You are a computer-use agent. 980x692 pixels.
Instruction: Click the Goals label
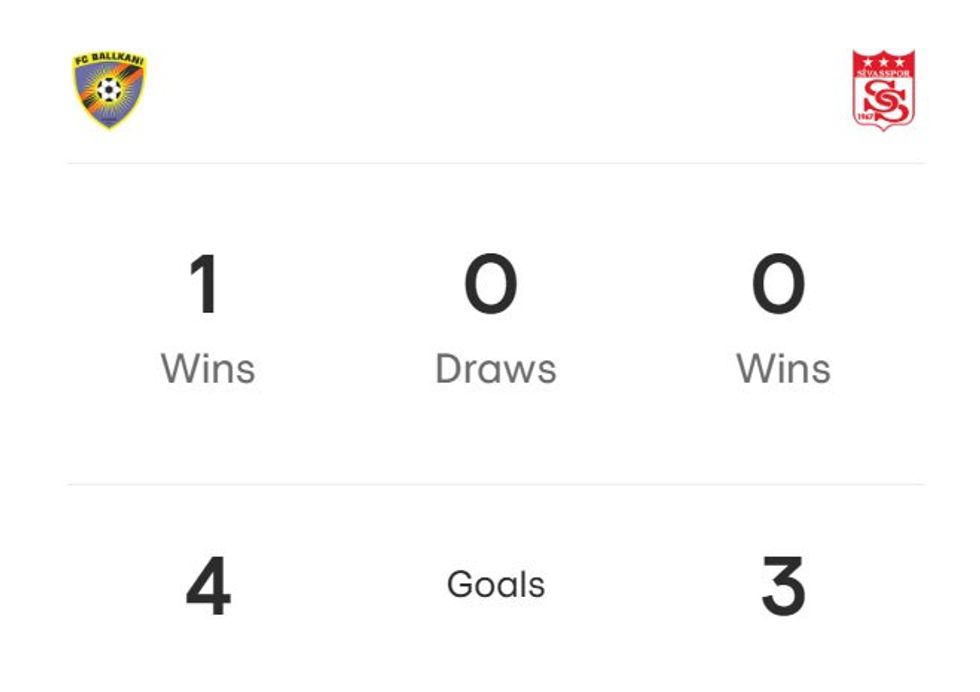point(495,584)
